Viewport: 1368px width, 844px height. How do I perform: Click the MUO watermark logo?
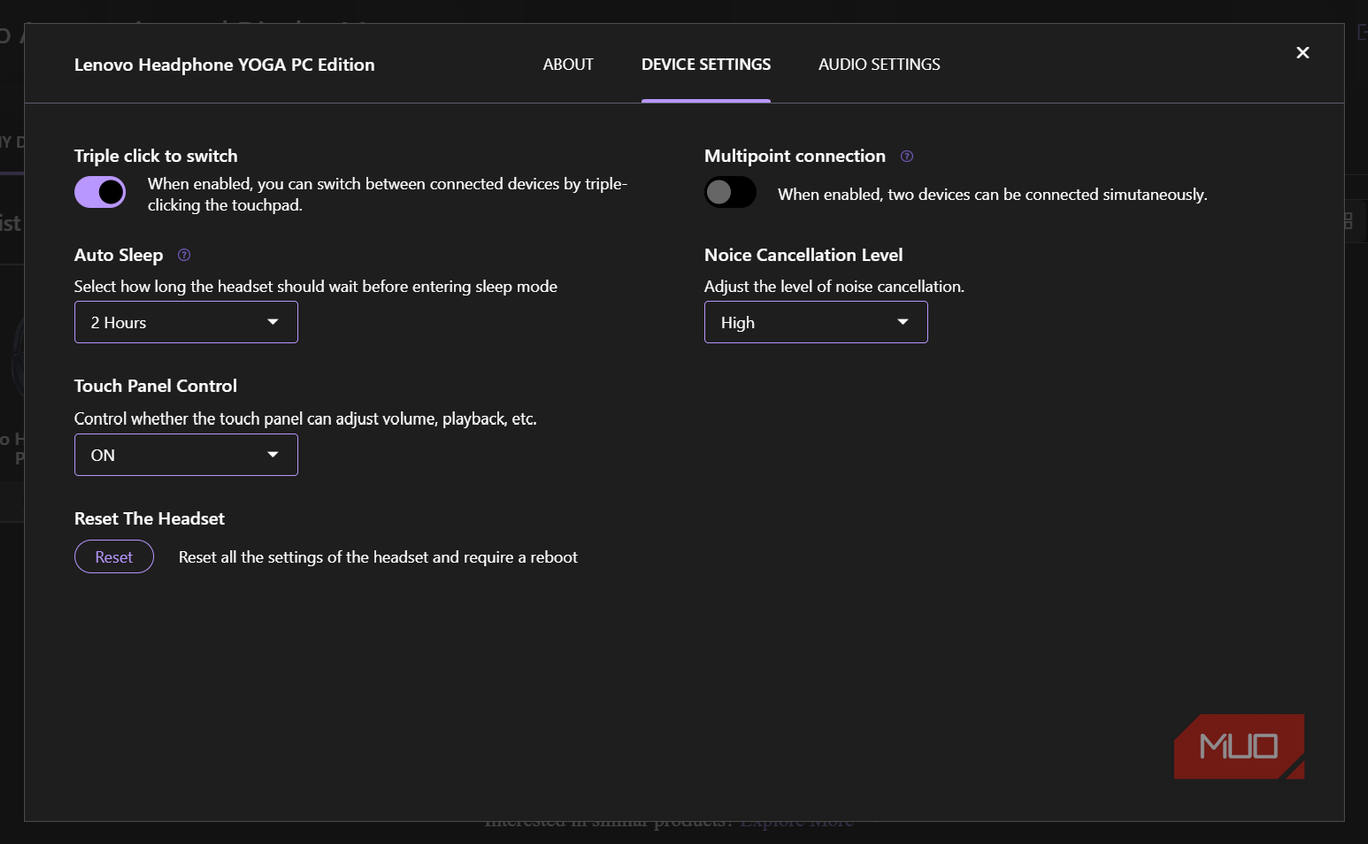pyautogui.click(x=1239, y=746)
